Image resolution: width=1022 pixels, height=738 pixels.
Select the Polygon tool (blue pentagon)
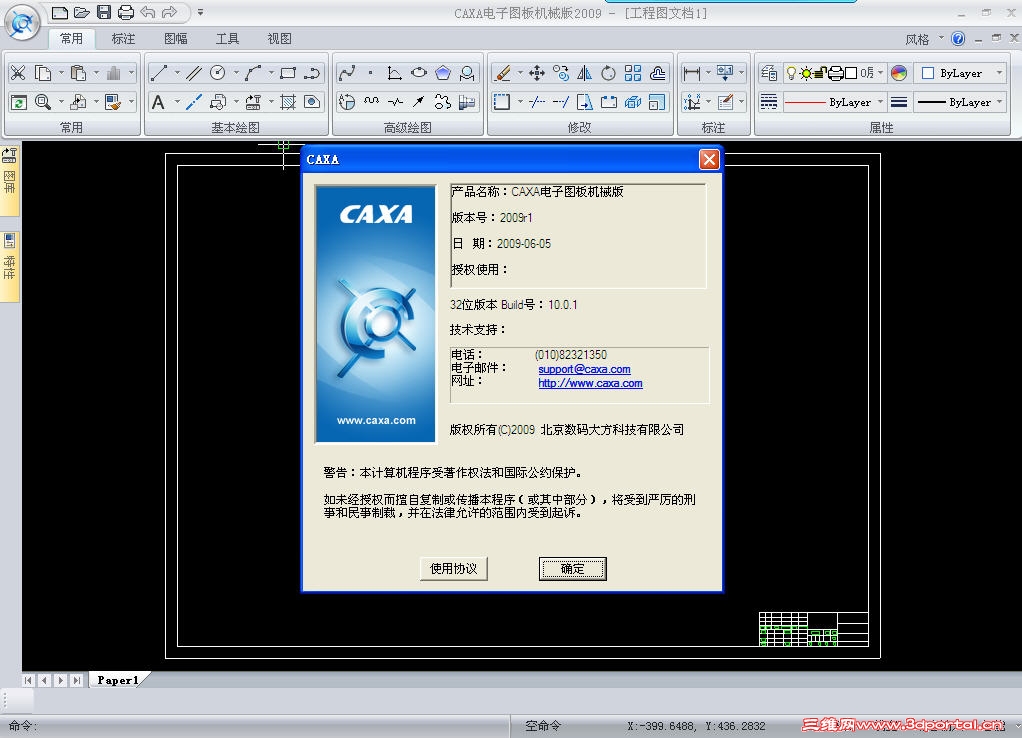443,73
